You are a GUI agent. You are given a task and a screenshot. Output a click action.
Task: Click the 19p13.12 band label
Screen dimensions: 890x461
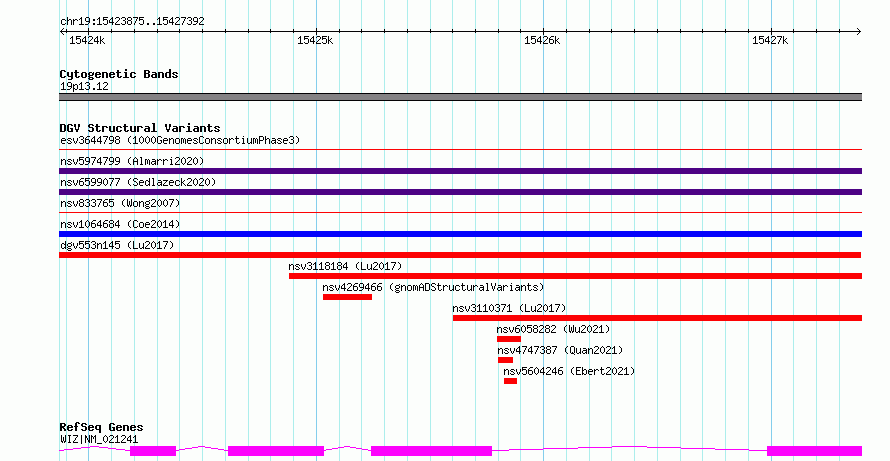tap(84, 87)
